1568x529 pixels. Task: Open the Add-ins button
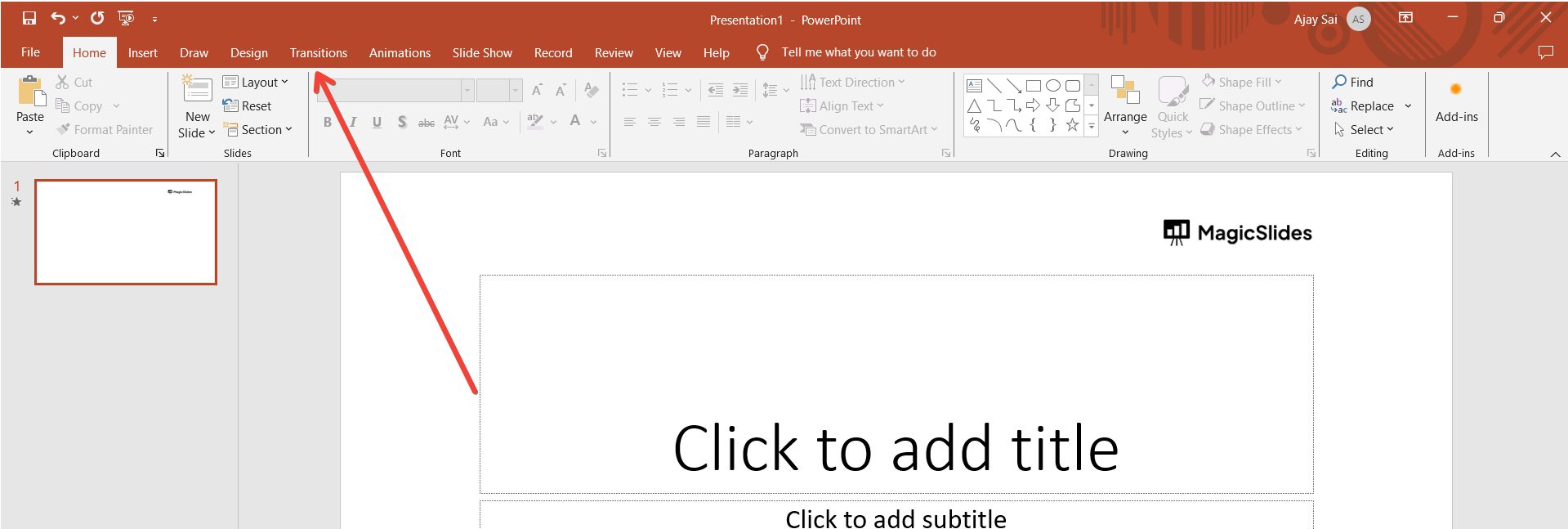click(1456, 102)
